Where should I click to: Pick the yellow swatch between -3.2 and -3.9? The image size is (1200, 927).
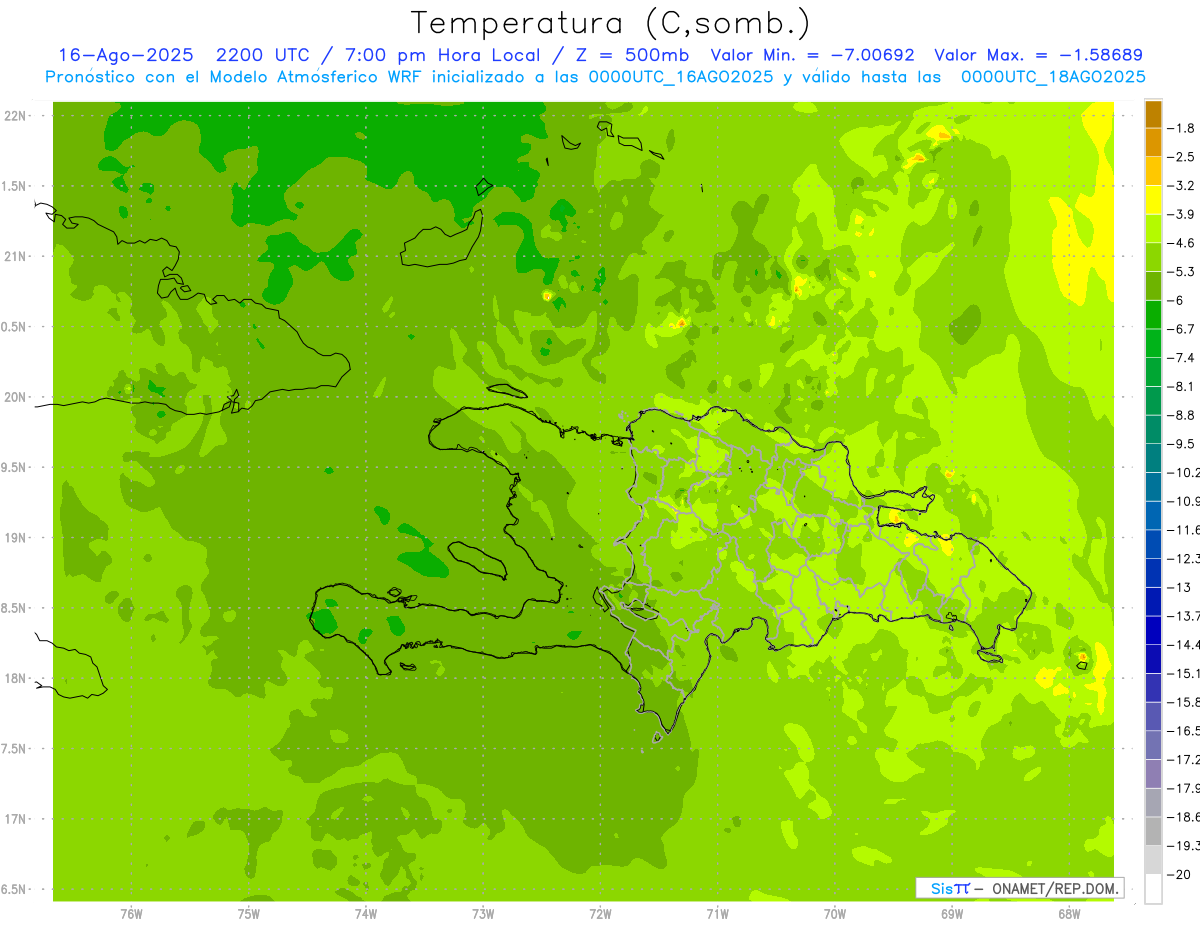[1153, 200]
